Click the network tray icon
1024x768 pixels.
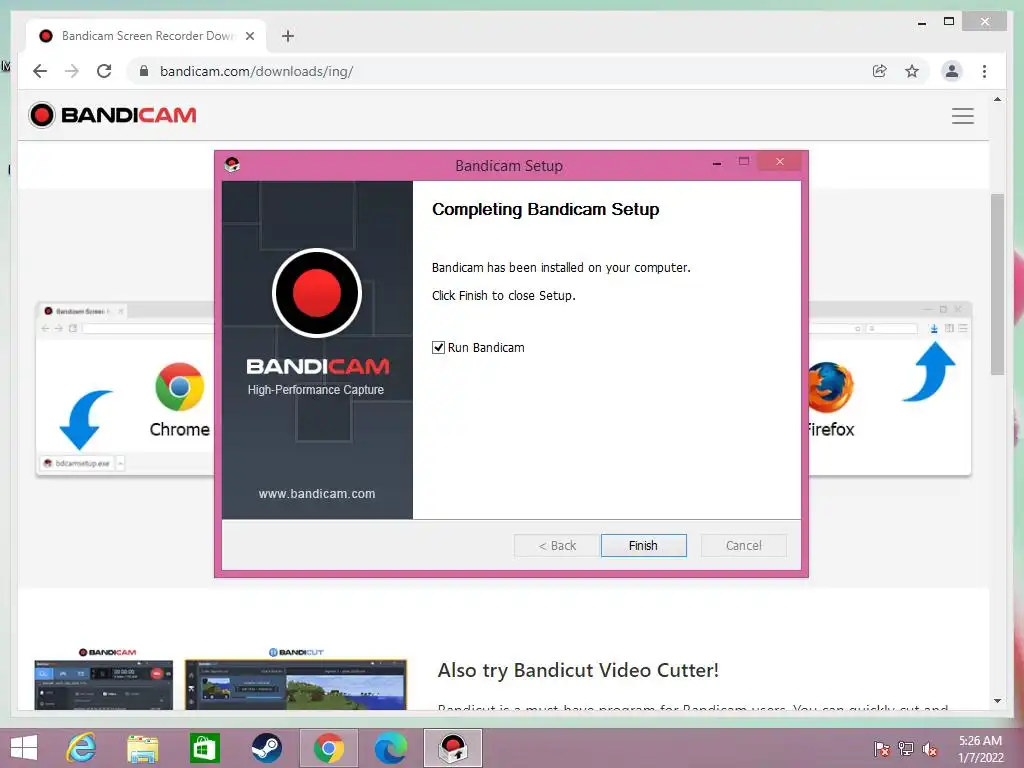(906, 748)
